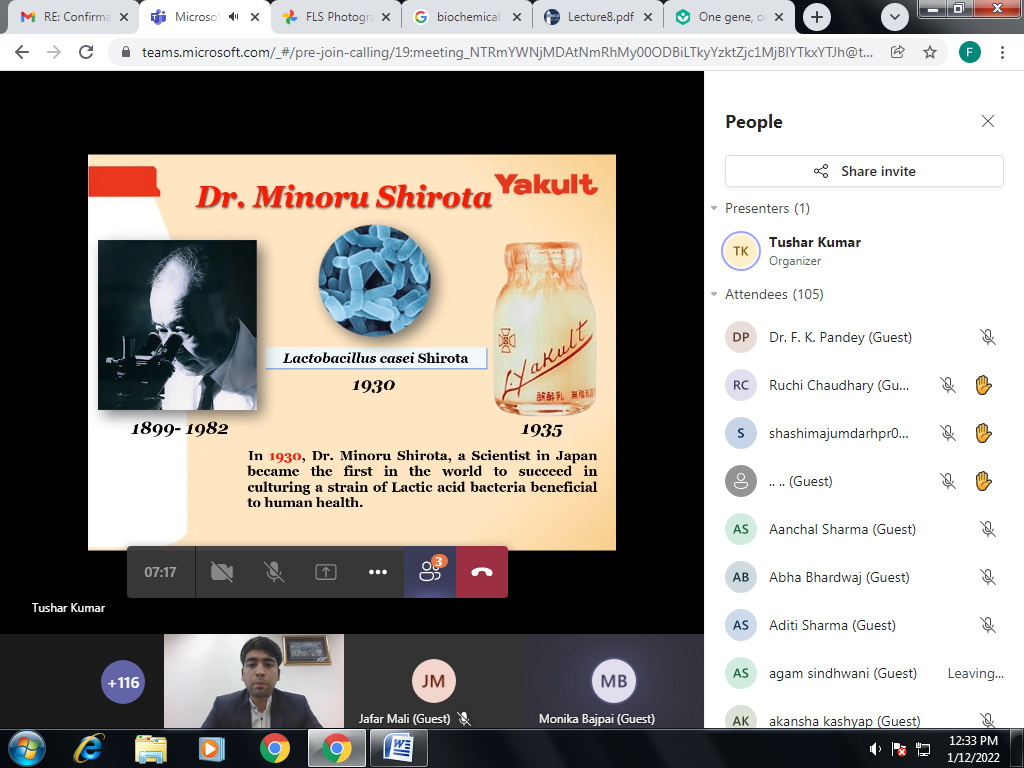Select agam sindhwani in attendee list
This screenshot has width=1024, height=768.
(x=864, y=673)
